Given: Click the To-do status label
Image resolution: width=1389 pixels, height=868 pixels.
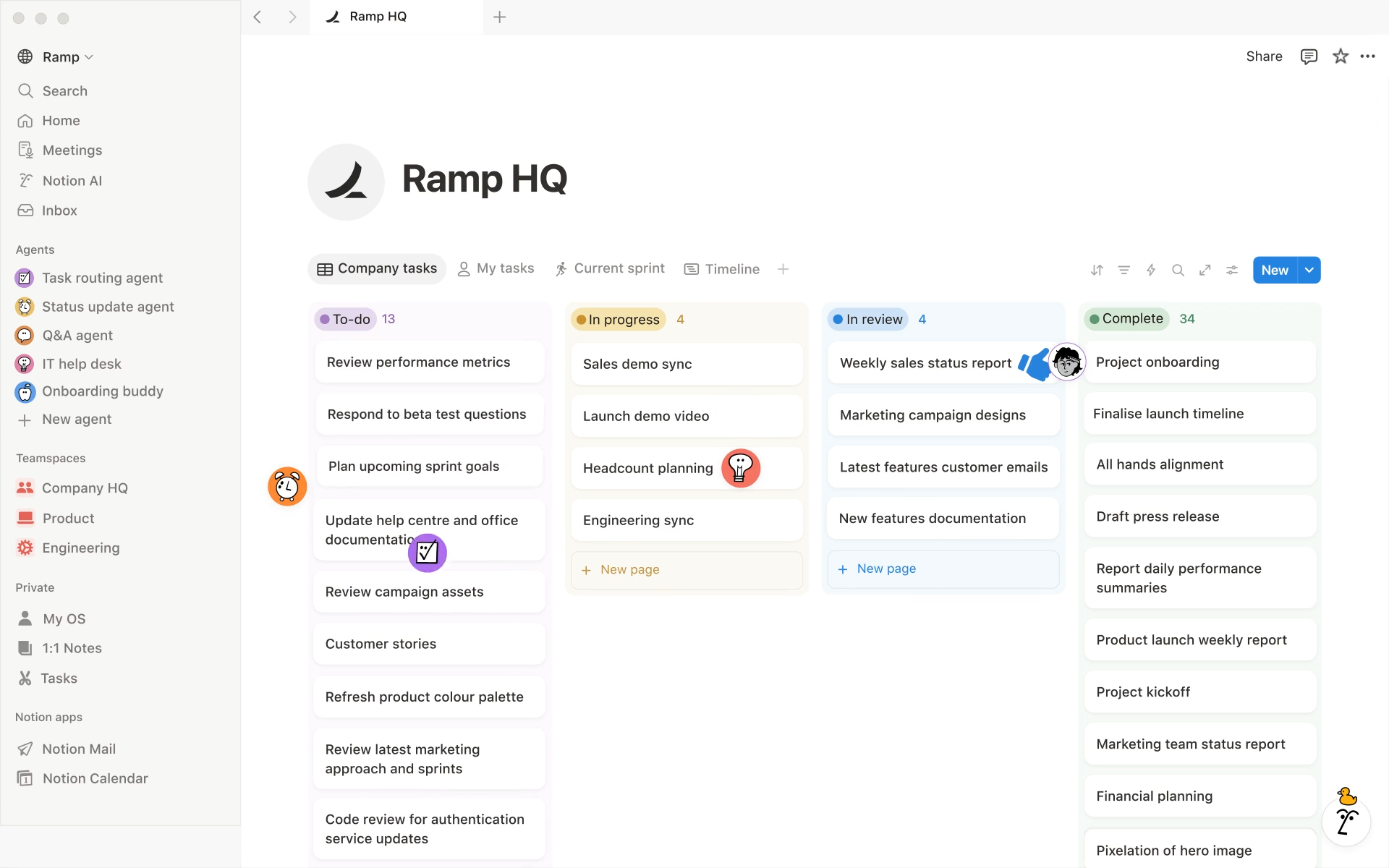Looking at the screenshot, I should point(346,319).
